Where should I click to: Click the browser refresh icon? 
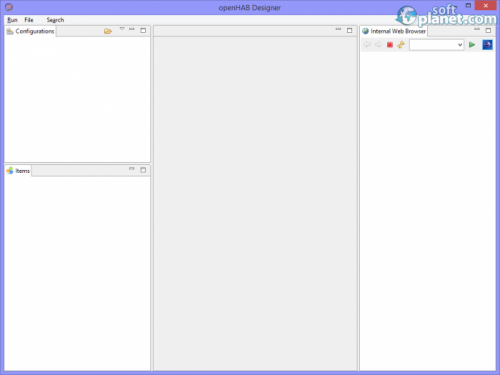(x=401, y=45)
